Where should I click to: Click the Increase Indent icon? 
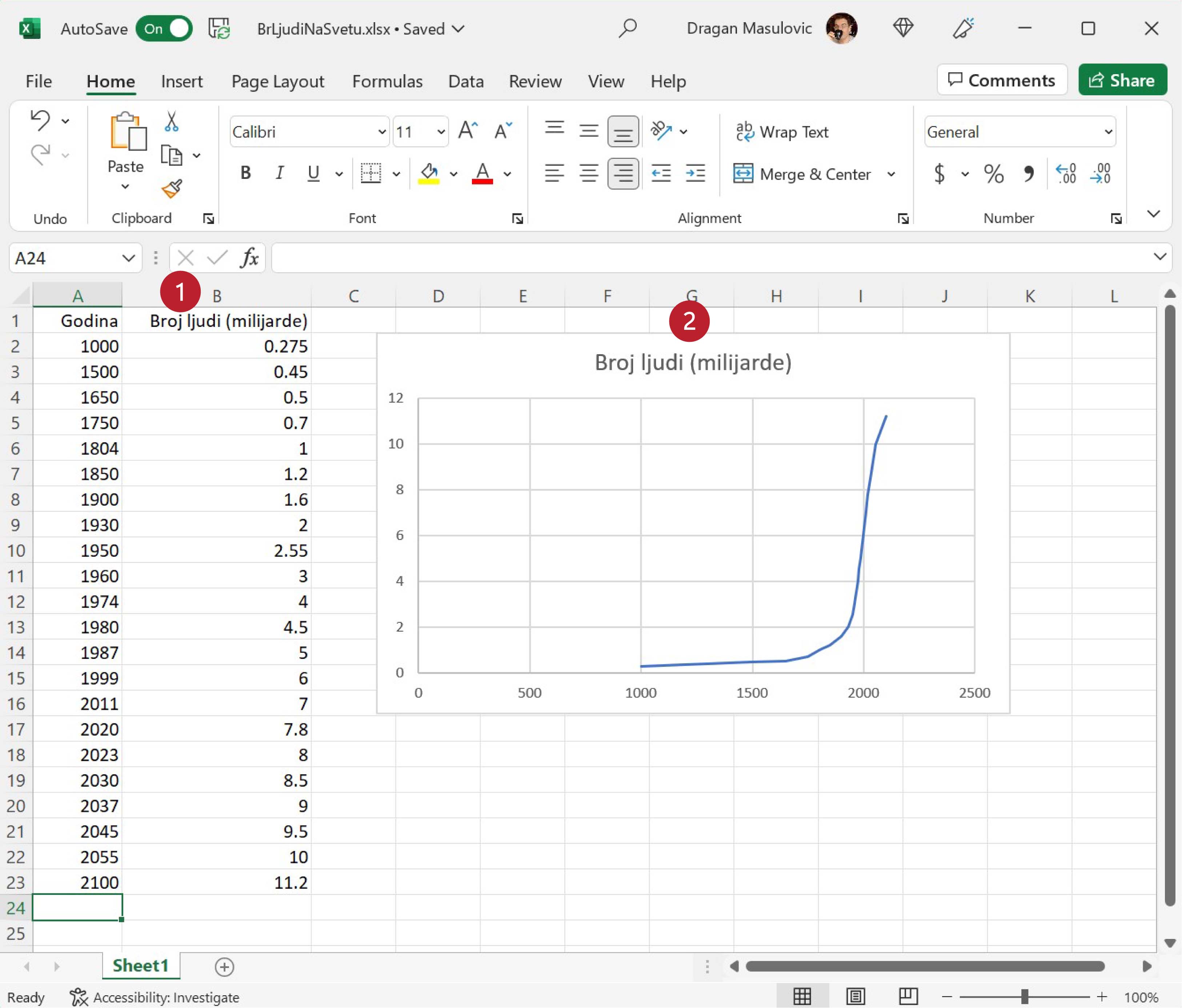pos(696,173)
